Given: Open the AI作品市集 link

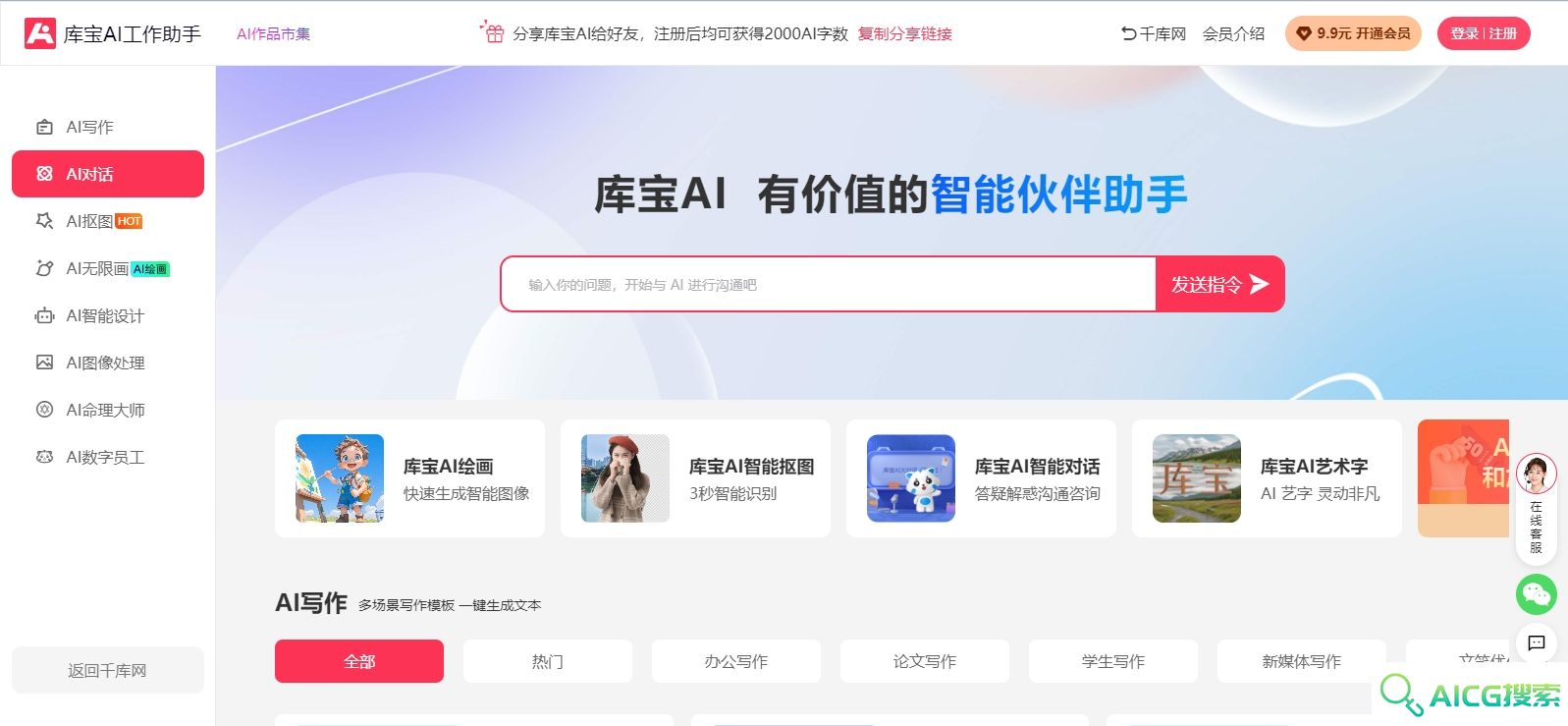Looking at the screenshot, I should tap(273, 33).
